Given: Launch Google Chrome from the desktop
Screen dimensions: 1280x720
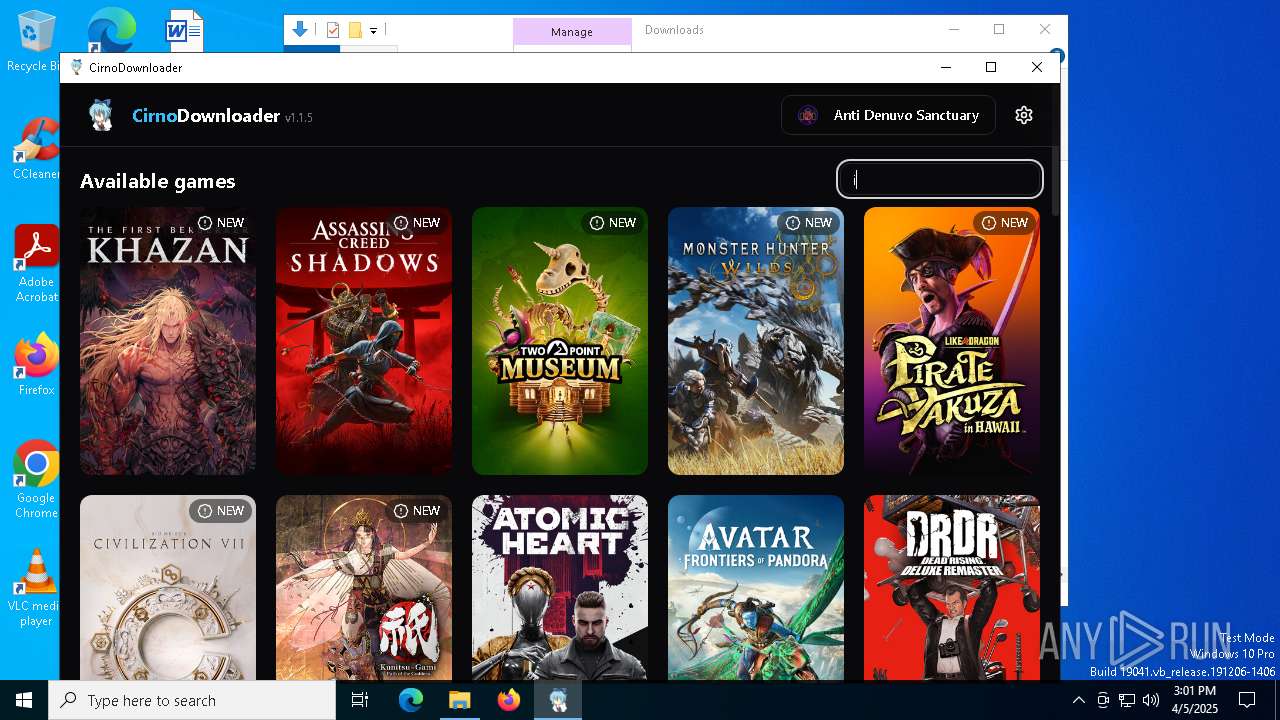Looking at the screenshot, I should click(x=36, y=479).
